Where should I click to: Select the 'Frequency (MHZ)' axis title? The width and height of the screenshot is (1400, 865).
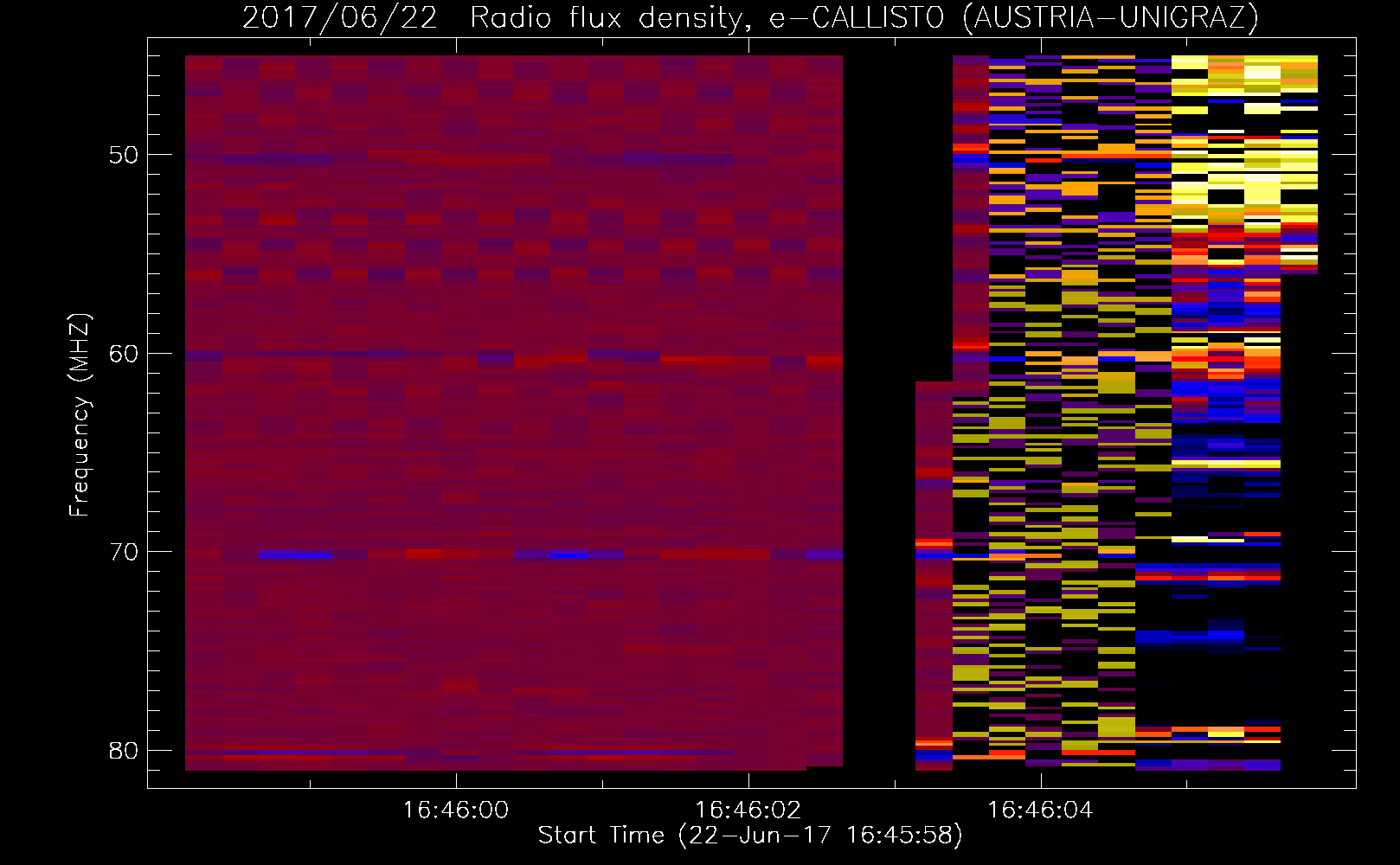pos(80,414)
